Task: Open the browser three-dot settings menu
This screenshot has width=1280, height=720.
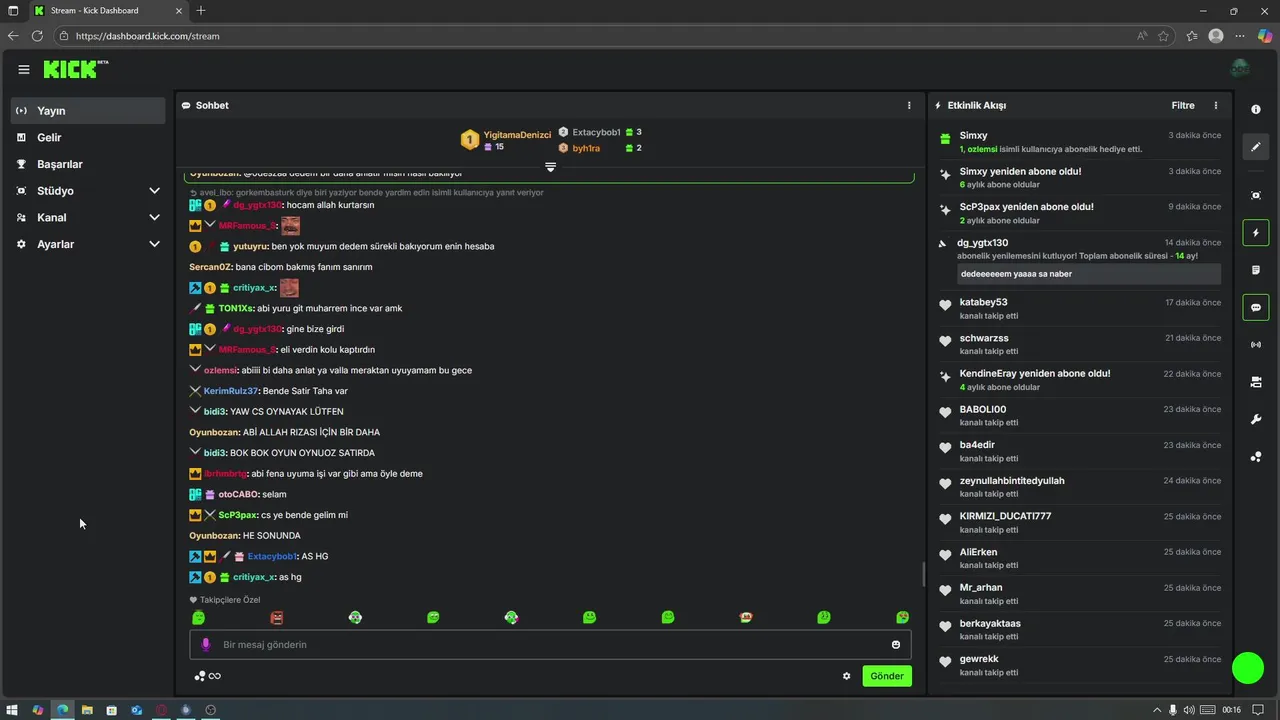Action: [1240, 36]
